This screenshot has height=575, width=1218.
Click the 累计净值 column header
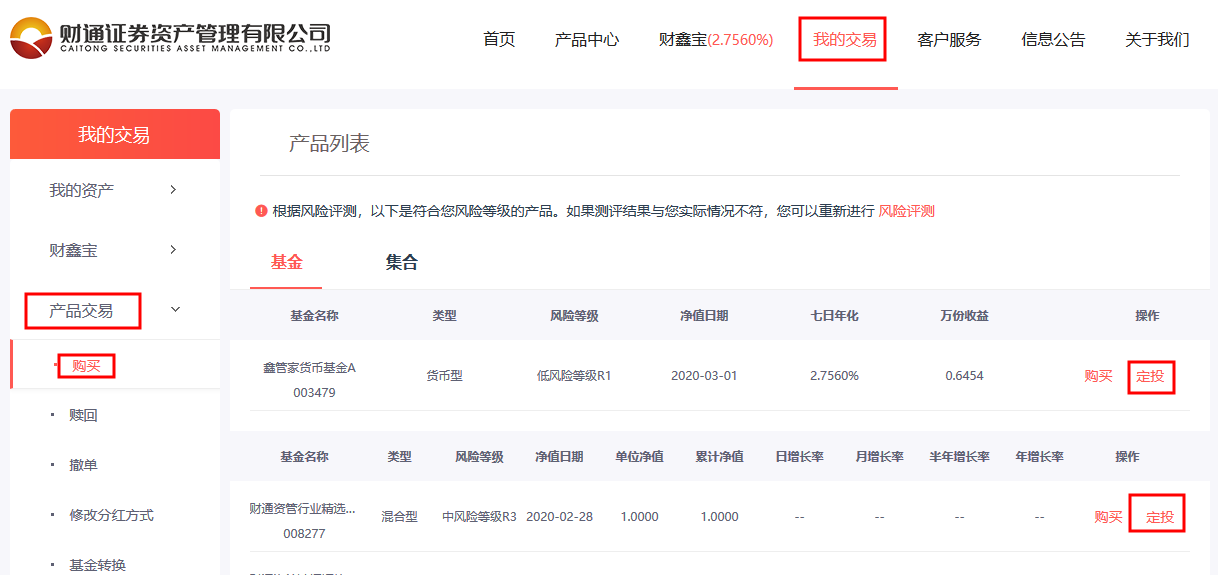point(719,457)
